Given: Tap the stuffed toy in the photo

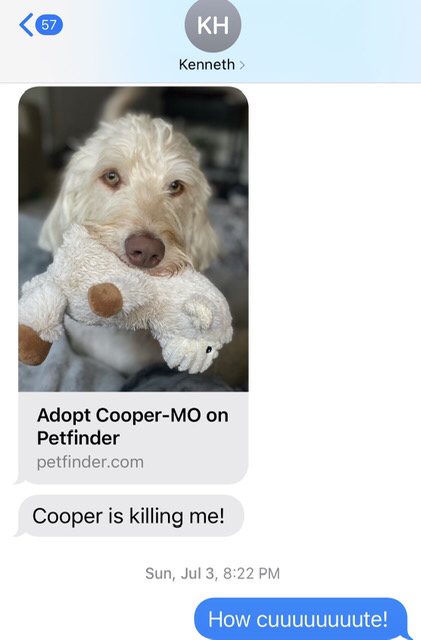Looking at the screenshot, I should [x=125, y=300].
